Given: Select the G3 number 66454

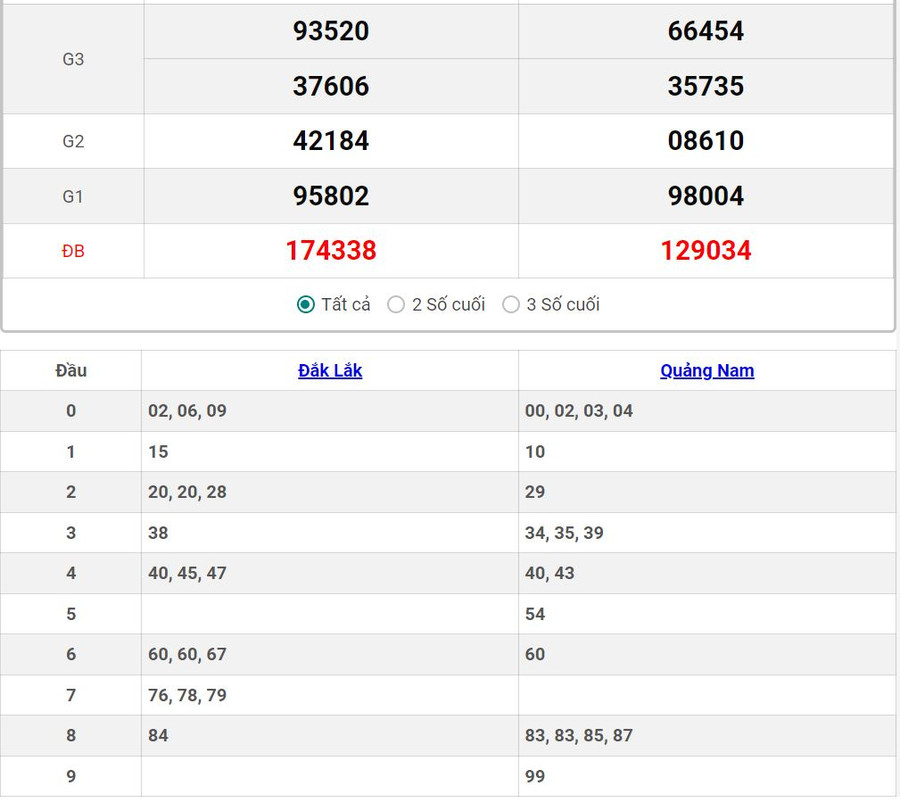Looking at the screenshot, I should [x=706, y=31].
